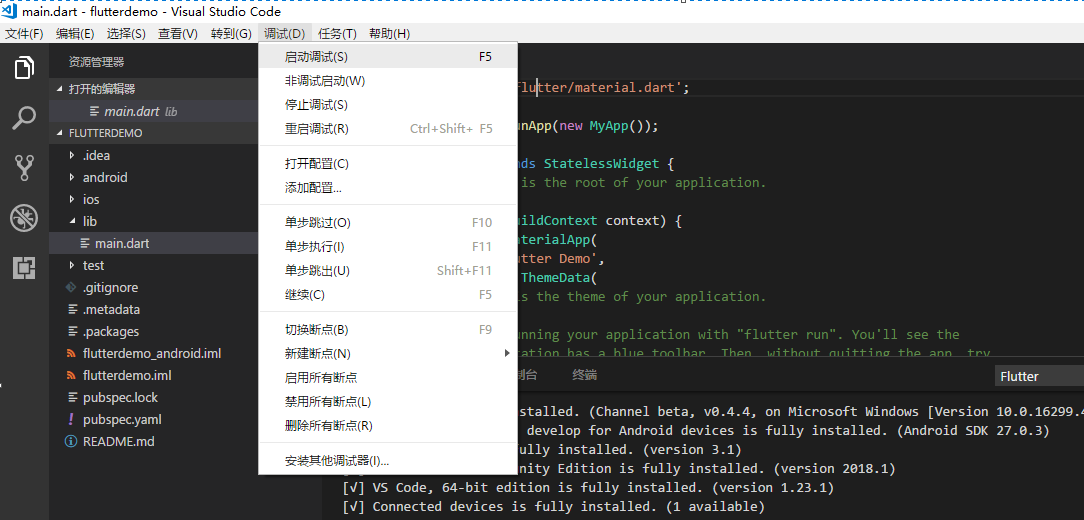Choose 继续(C) menu entry
Image resolution: width=1084 pixels, height=520 pixels.
(388, 295)
